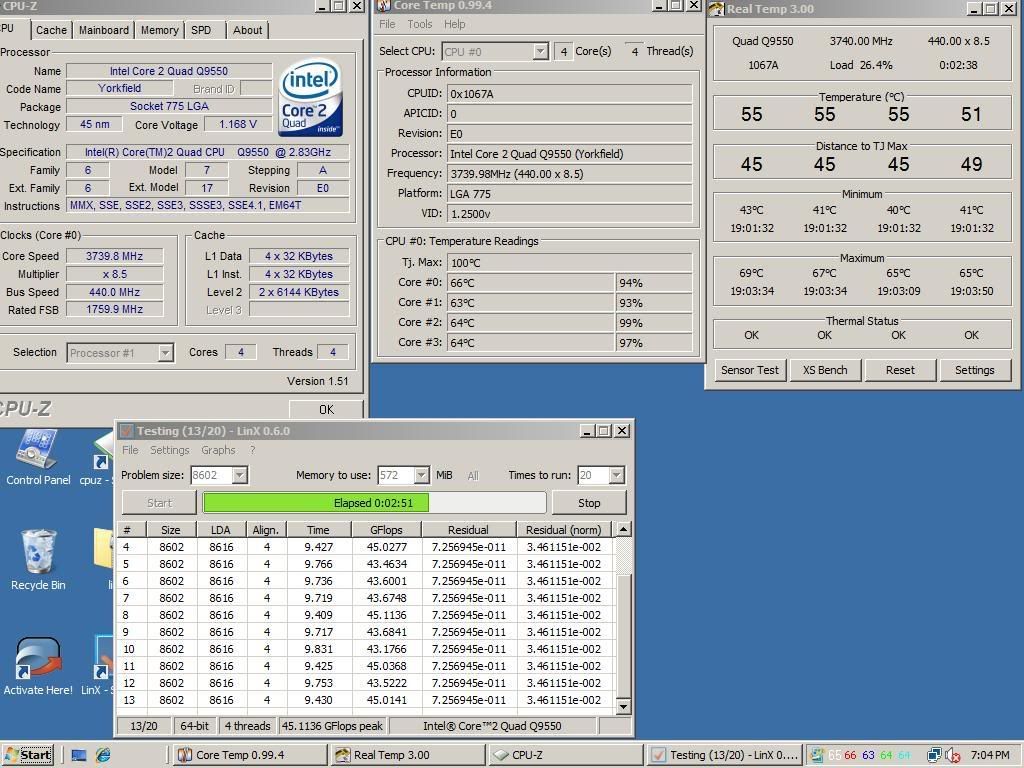Click the Residual (norm) column header
The width and height of the screenshot is (1024, 768).
pos(564,530)
